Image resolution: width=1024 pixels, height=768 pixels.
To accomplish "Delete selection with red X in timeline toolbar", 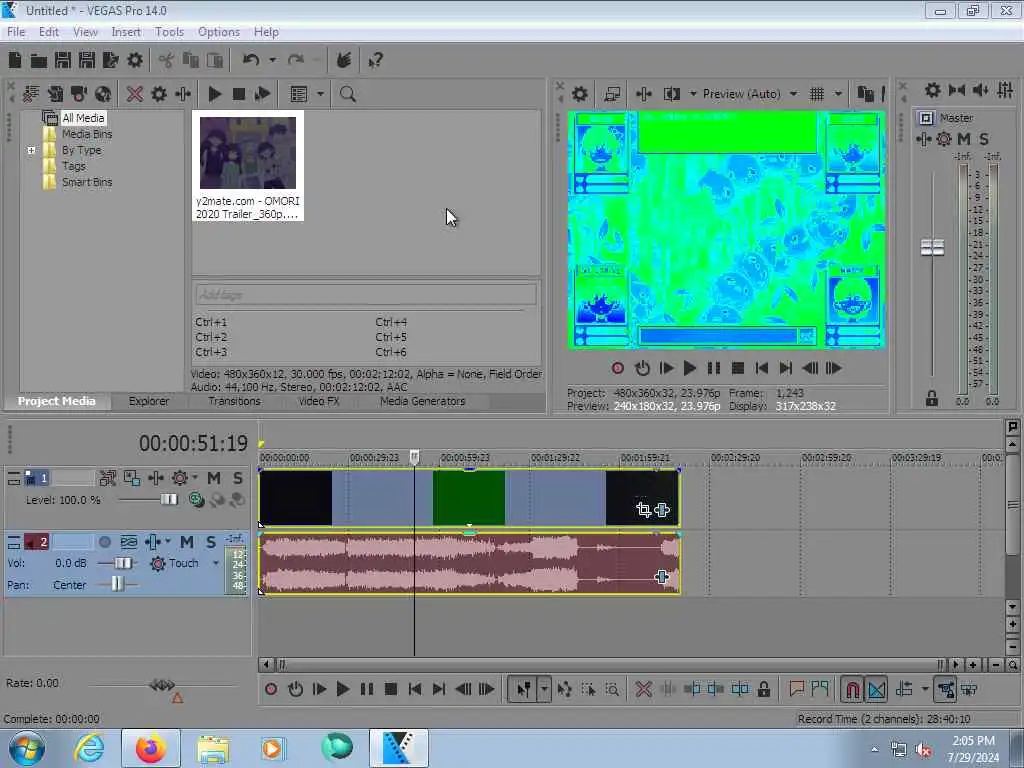I will [x=643, y=689].
